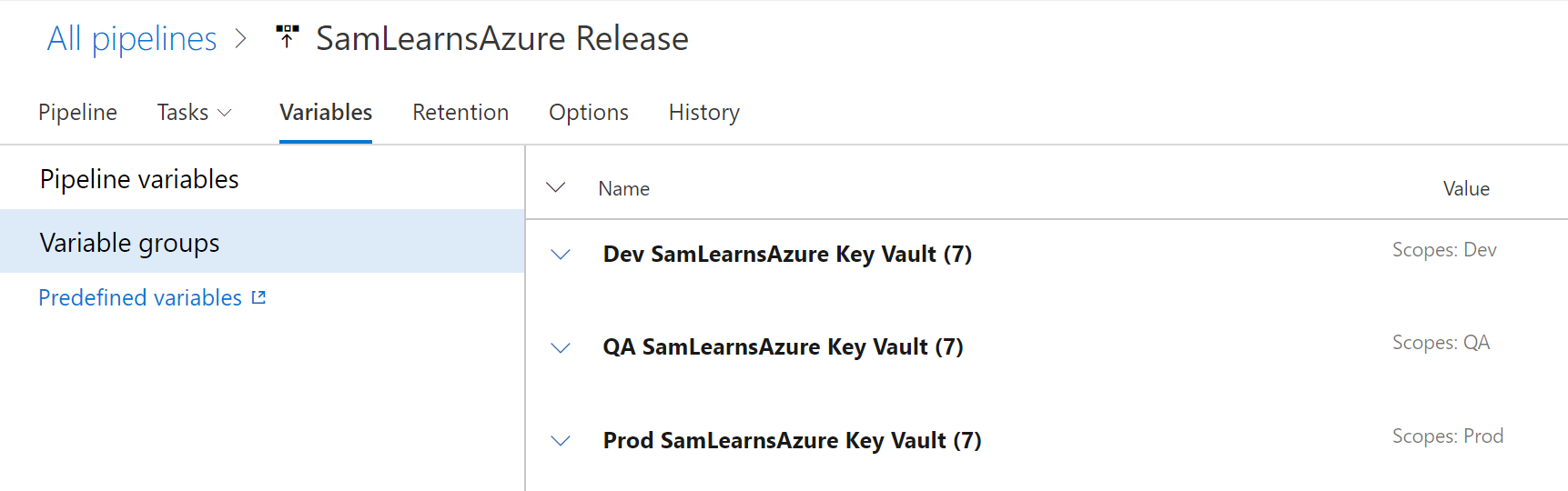Select the Options tab

click(x=589, y=113)
